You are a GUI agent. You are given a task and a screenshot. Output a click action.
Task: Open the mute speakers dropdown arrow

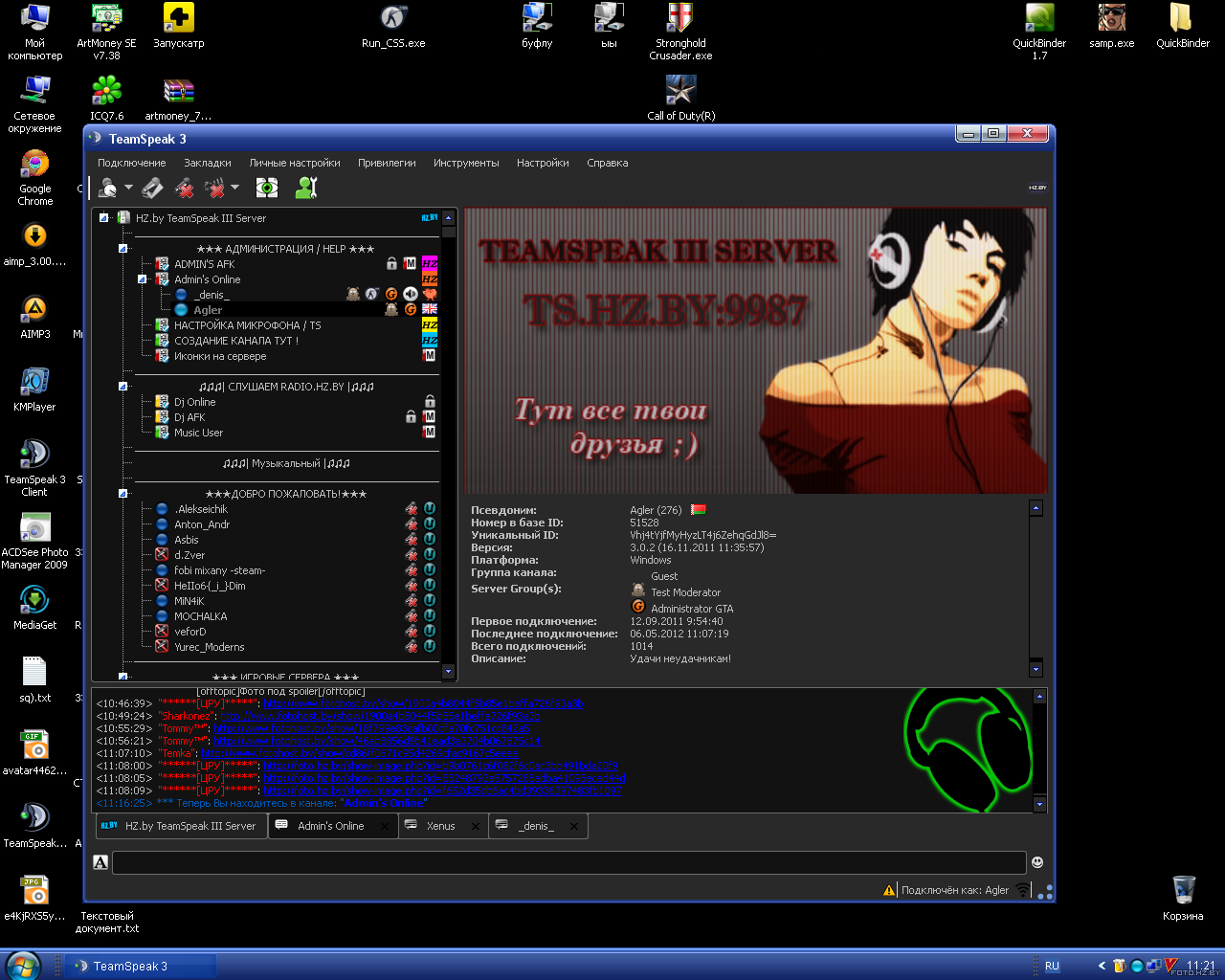[235, 188]
